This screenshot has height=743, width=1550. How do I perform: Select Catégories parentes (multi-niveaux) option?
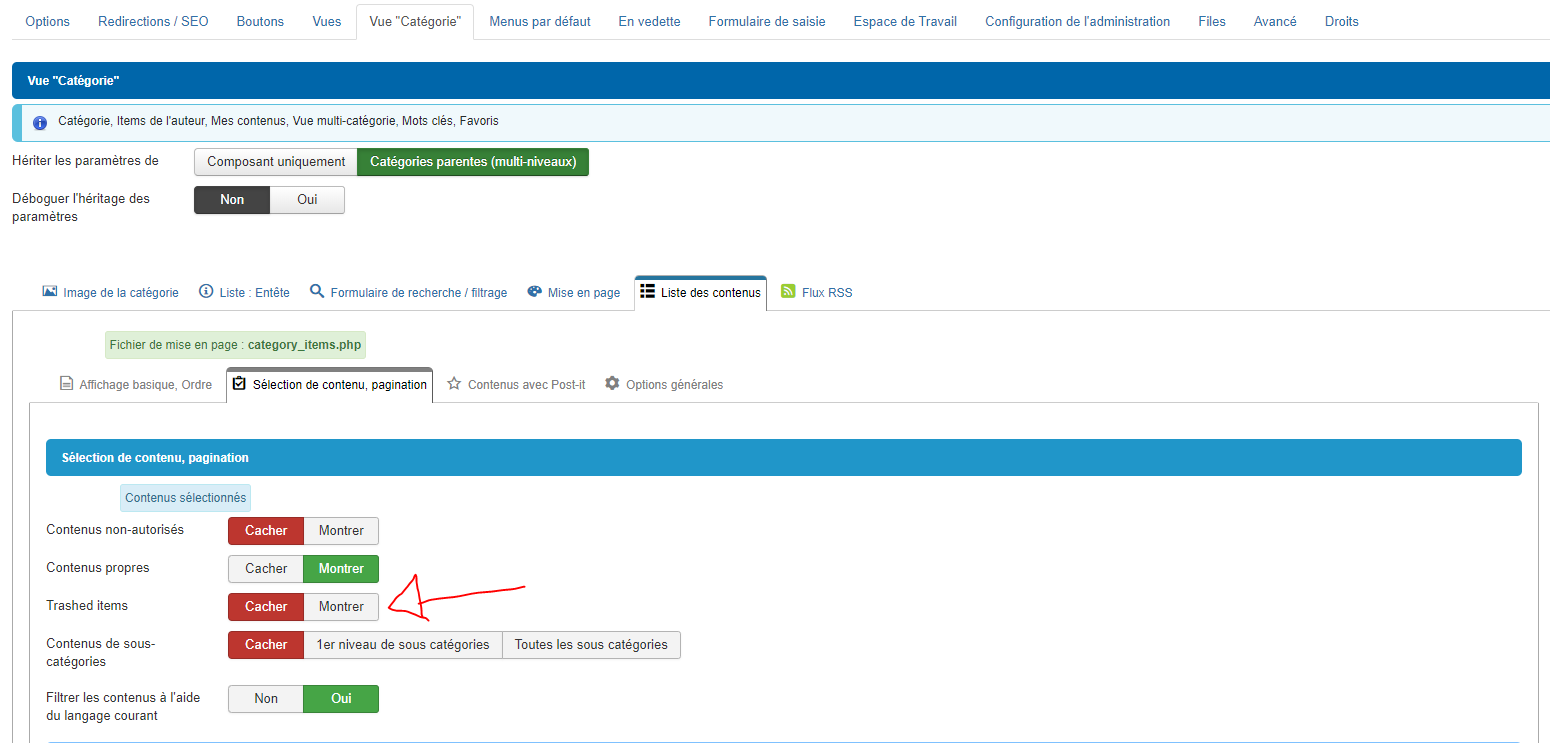pos(473,162)
